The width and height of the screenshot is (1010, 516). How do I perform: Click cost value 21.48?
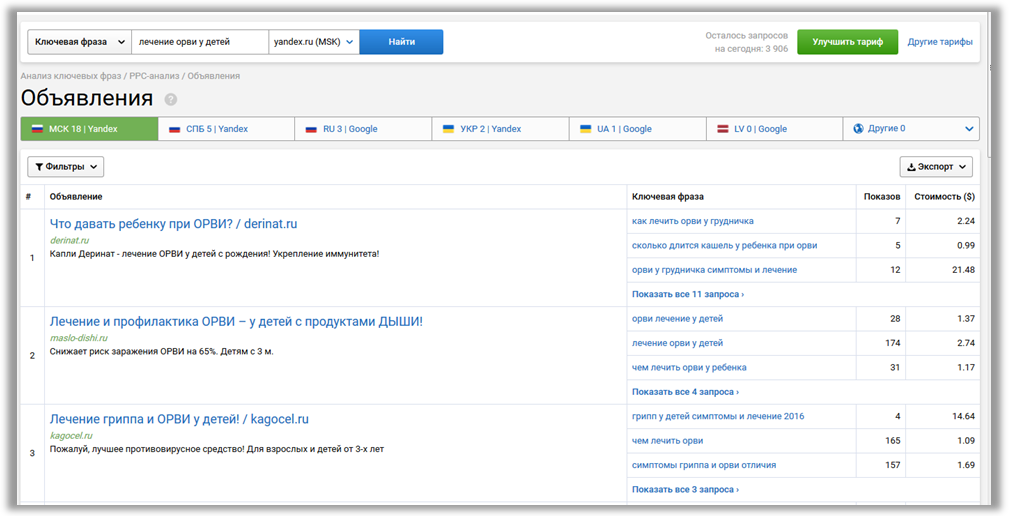[x=964, y=270]
